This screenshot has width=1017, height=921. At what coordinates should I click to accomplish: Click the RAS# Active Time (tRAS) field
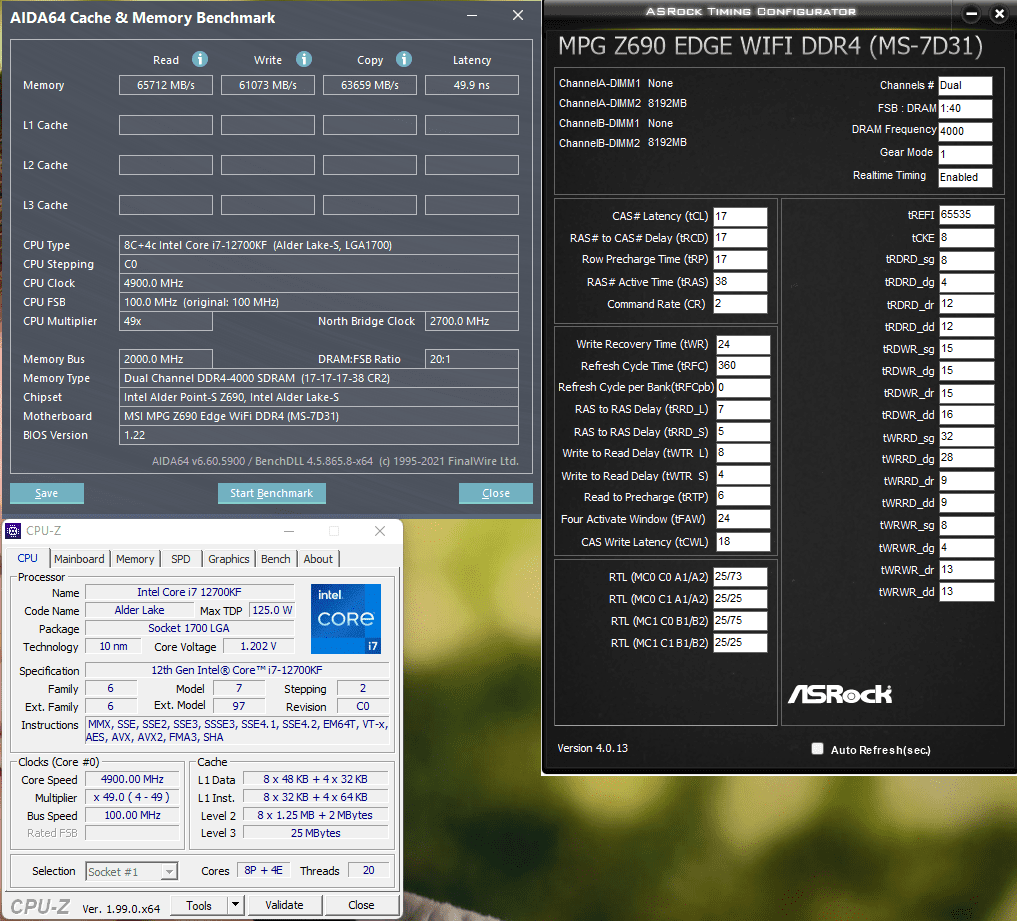(740, 282)
